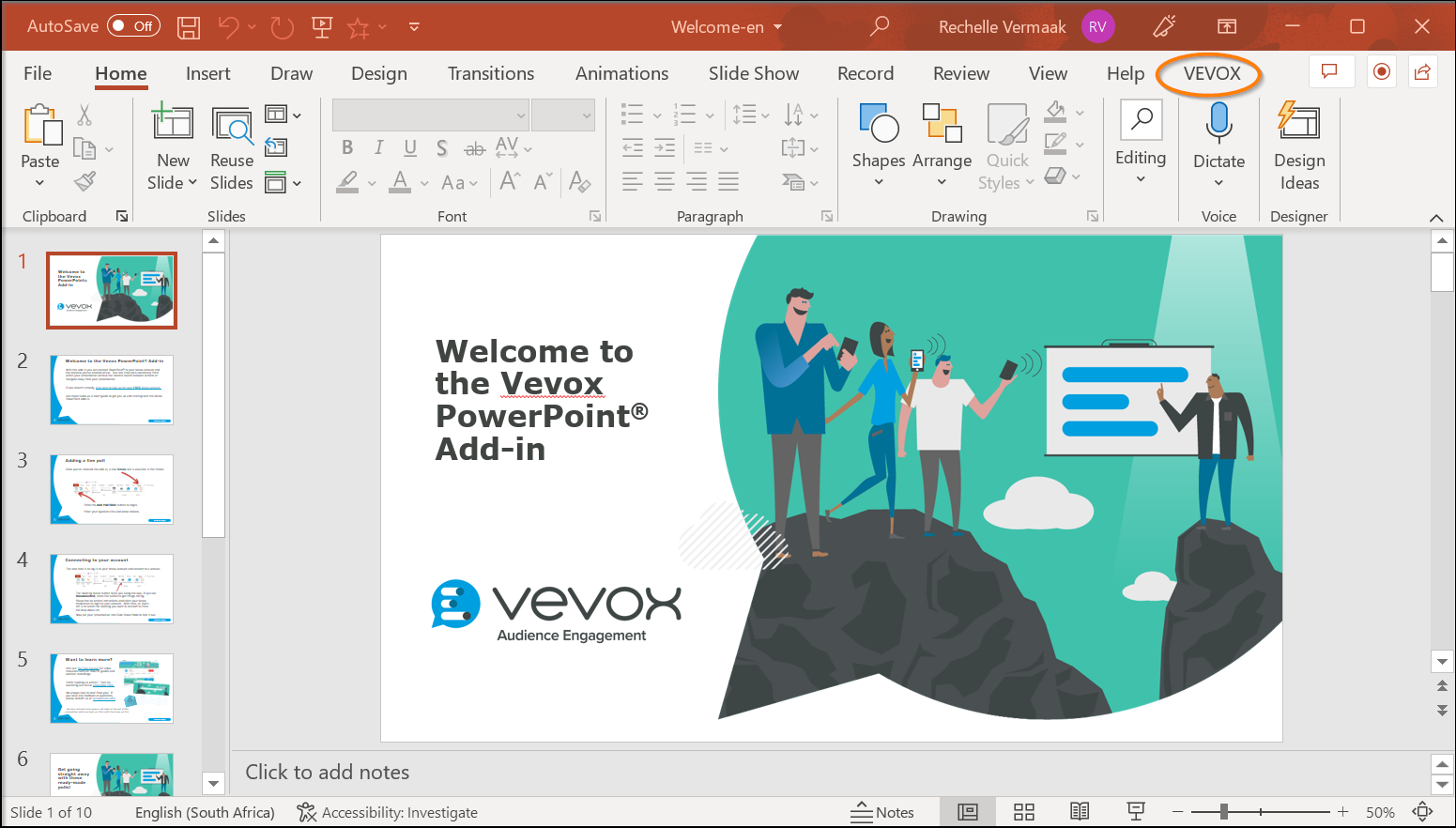Click the Increase indent icon
Screen dimensions: 1456x828
pos(665,147)
